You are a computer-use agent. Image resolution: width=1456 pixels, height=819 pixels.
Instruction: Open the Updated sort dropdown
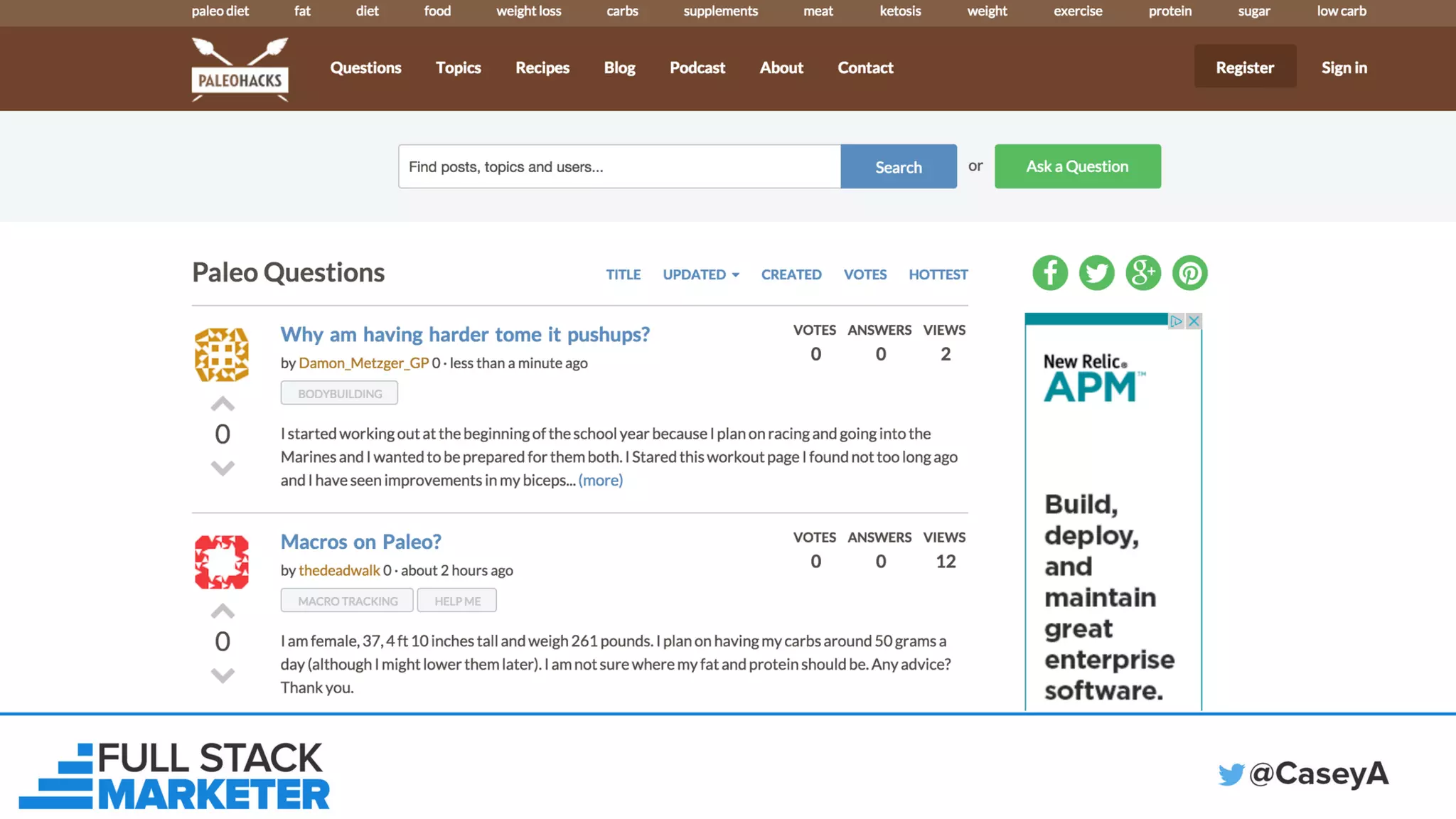(x=701, y=274)
